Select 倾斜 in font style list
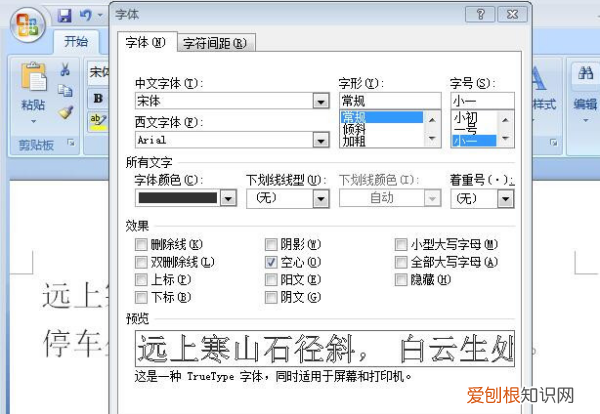 click(382, 129)
